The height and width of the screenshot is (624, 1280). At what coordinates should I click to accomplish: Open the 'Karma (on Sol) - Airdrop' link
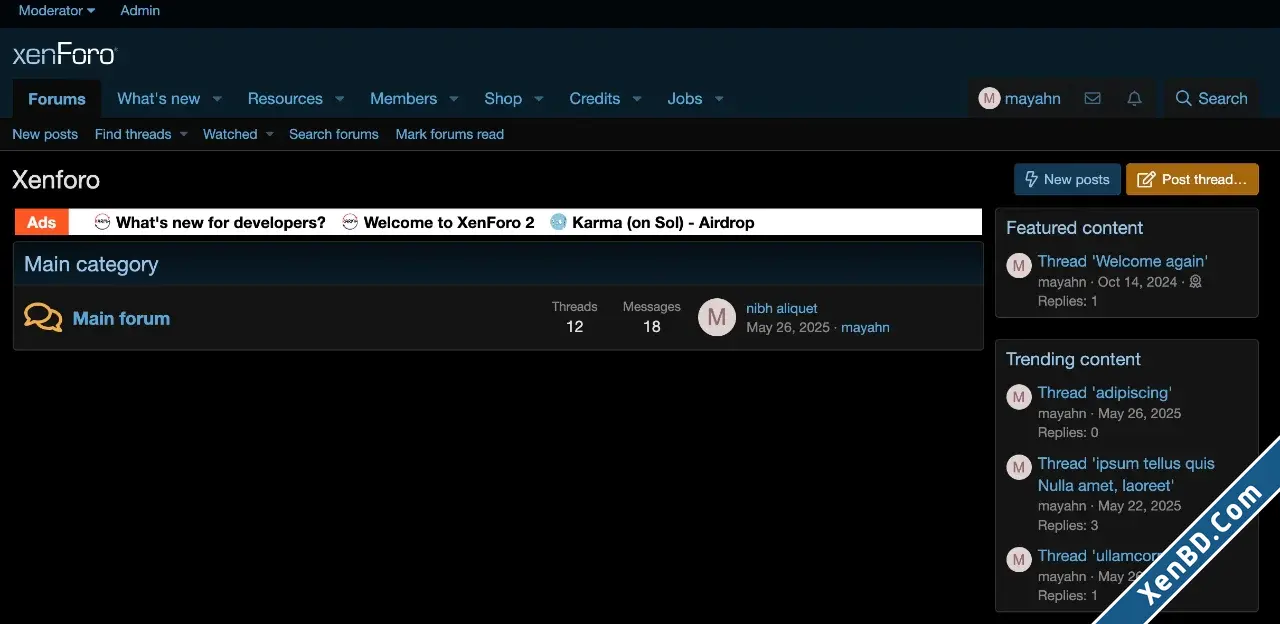coord(663,222)
